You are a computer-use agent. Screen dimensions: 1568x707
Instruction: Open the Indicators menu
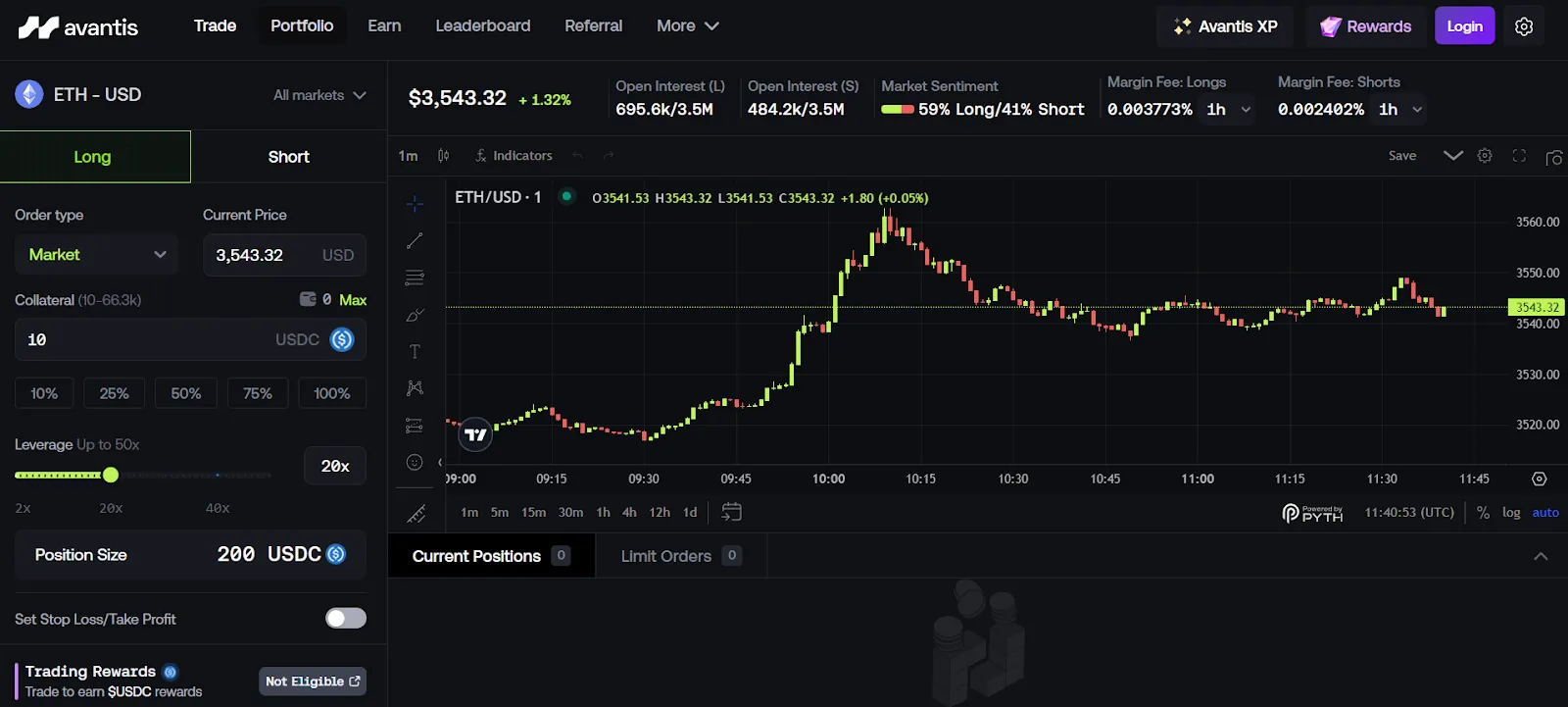pos(514,156)
